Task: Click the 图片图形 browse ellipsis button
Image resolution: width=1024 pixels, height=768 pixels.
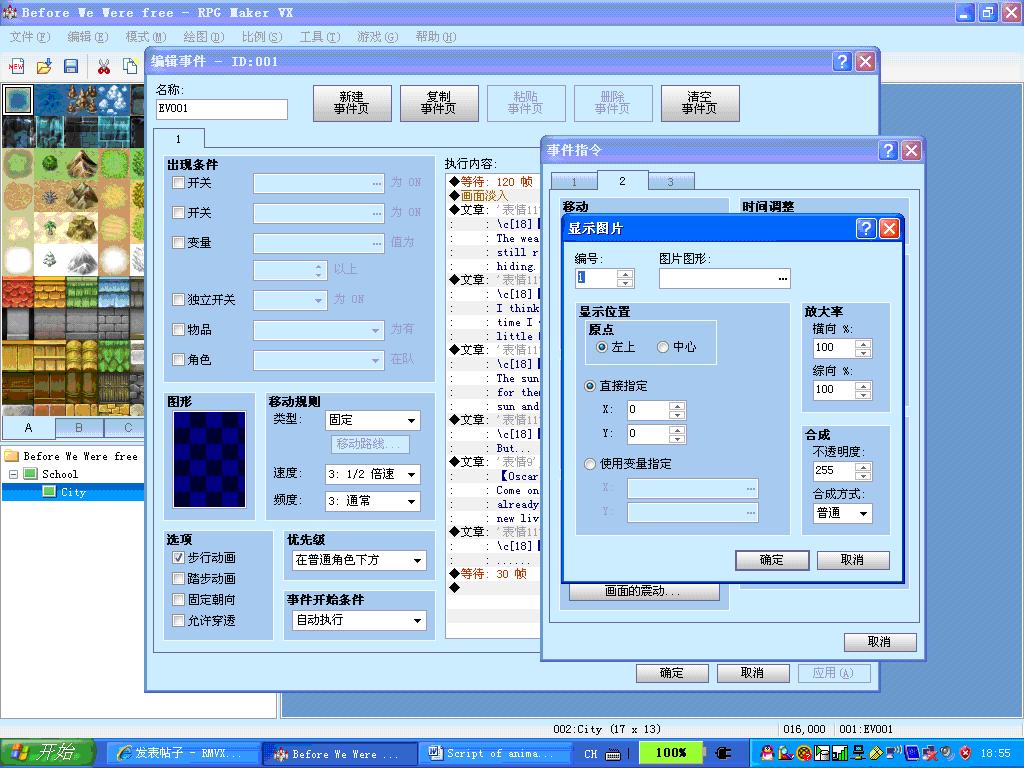Action: (x=782, y=279)
